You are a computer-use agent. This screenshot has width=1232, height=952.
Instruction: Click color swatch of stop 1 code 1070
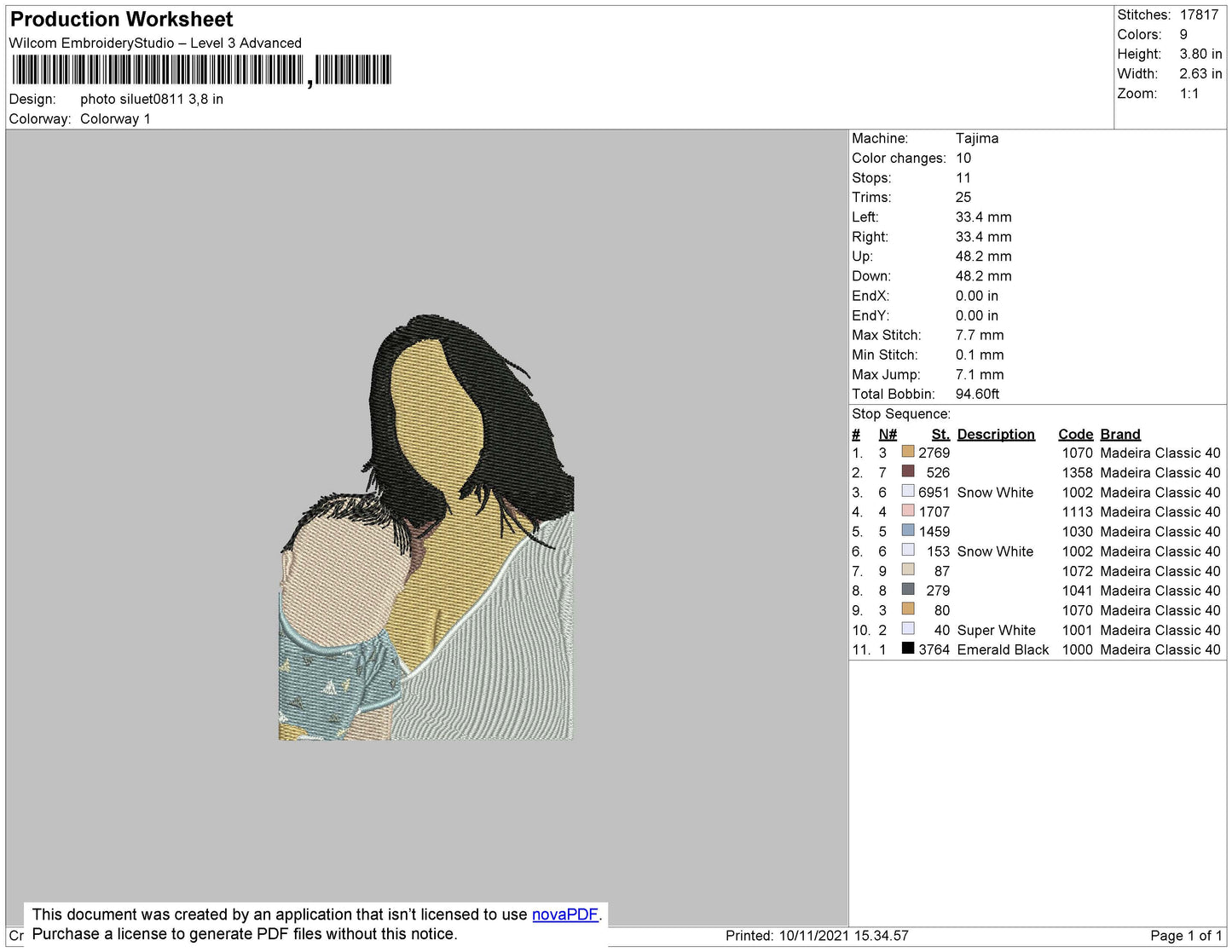coord(908,452)
